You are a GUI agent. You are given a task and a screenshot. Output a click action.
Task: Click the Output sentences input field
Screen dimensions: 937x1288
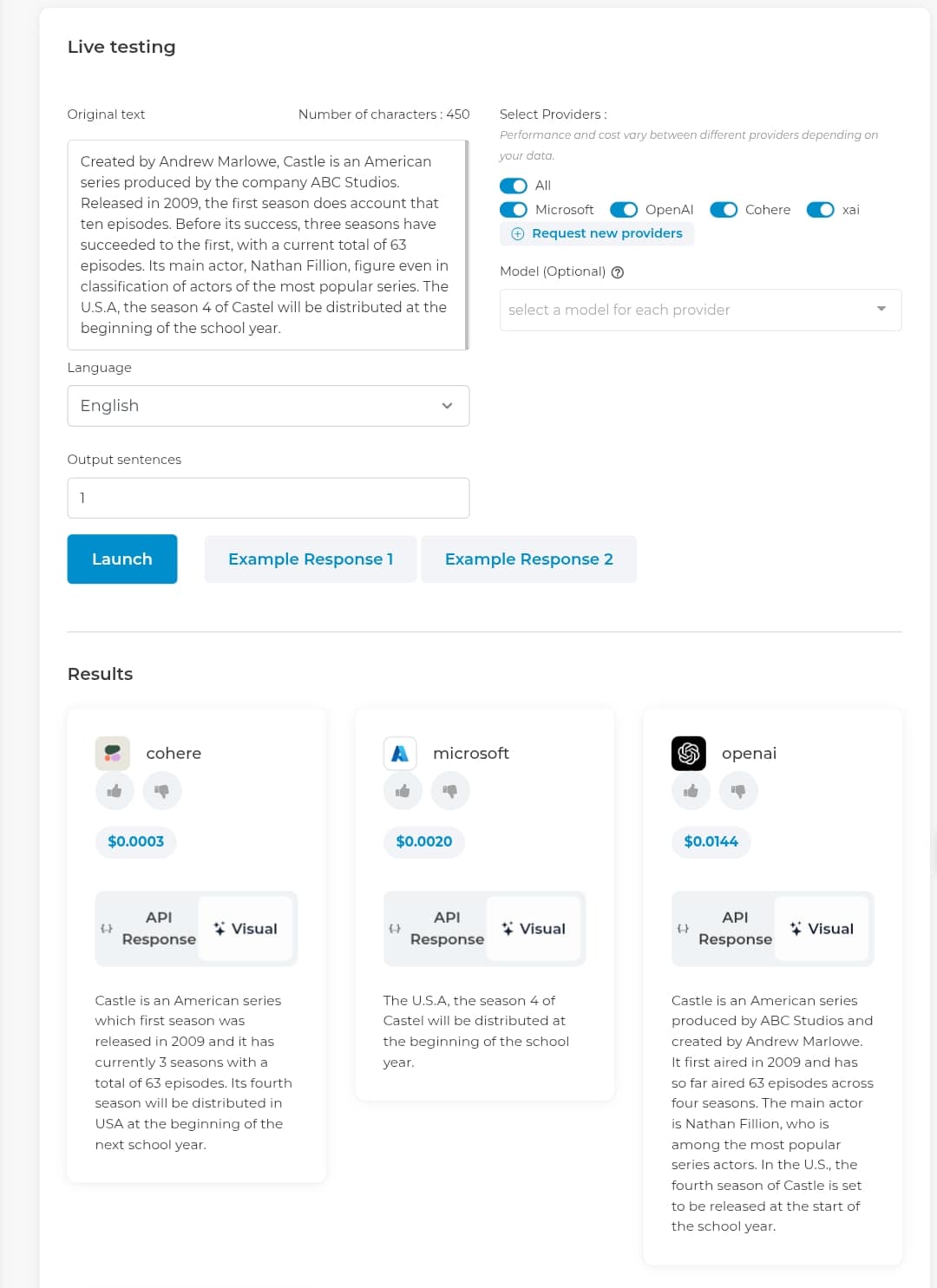(x=268, y=498)
